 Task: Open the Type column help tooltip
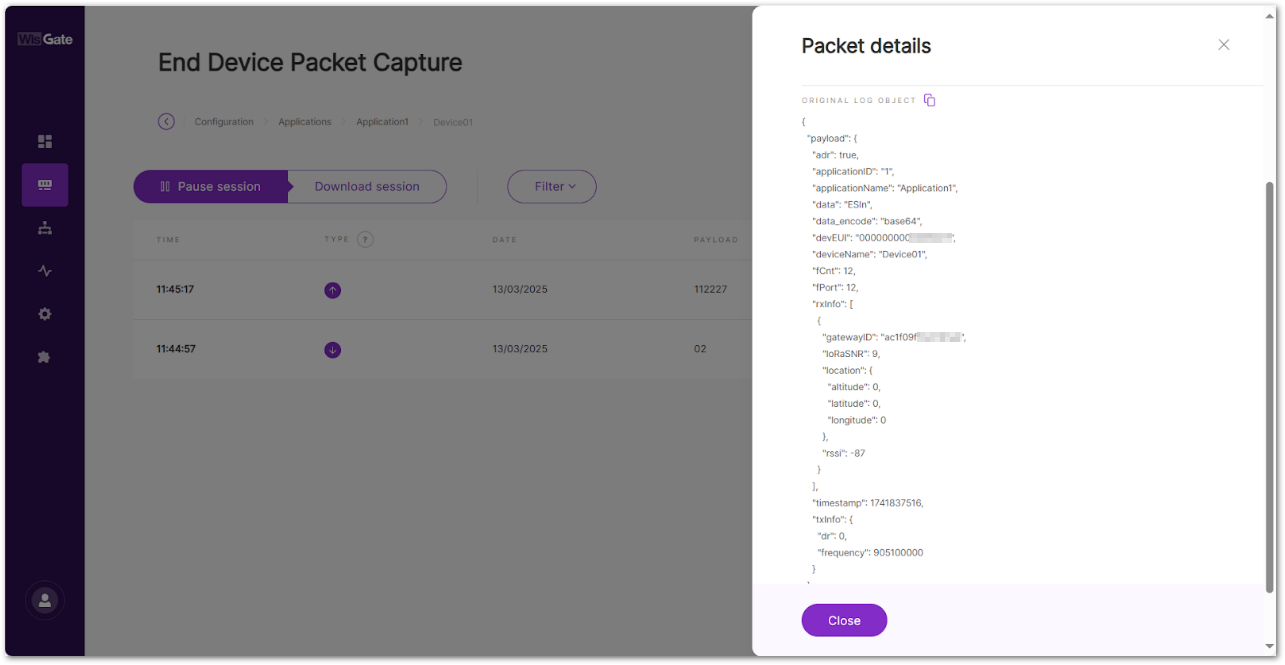(x=365, y=239)
